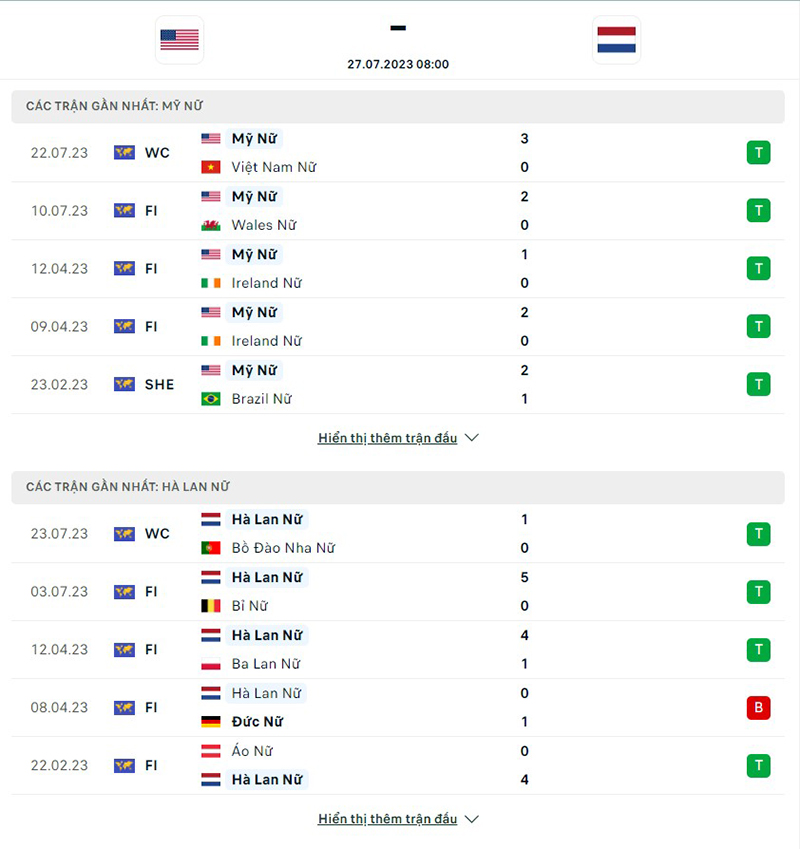Click the Brazil flag icon

tap(211, 399)
